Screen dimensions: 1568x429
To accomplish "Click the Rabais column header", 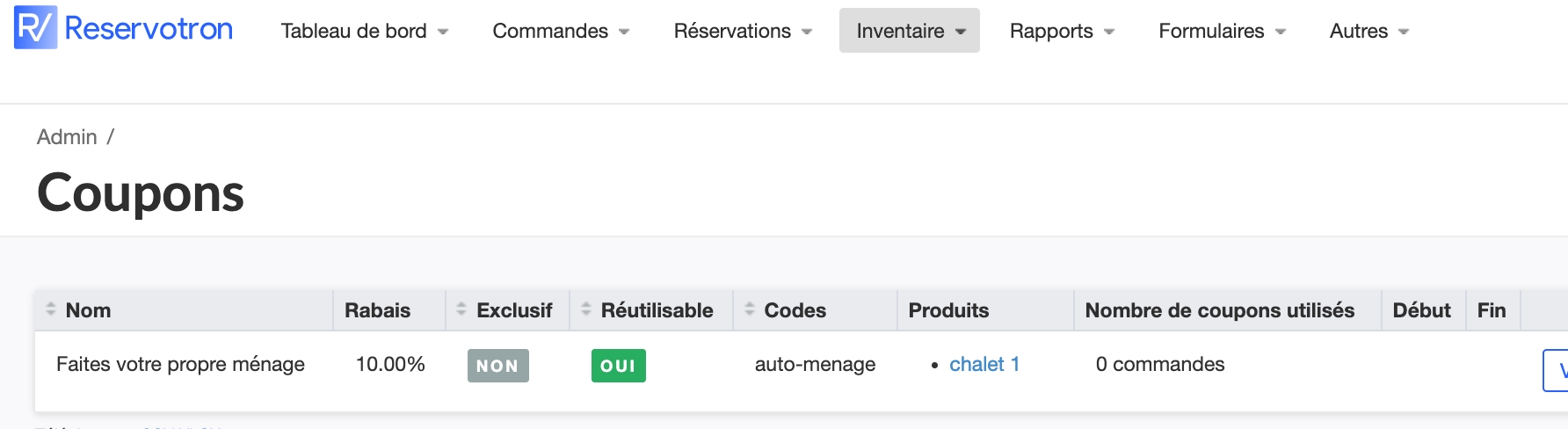I will tap(377, 310).
